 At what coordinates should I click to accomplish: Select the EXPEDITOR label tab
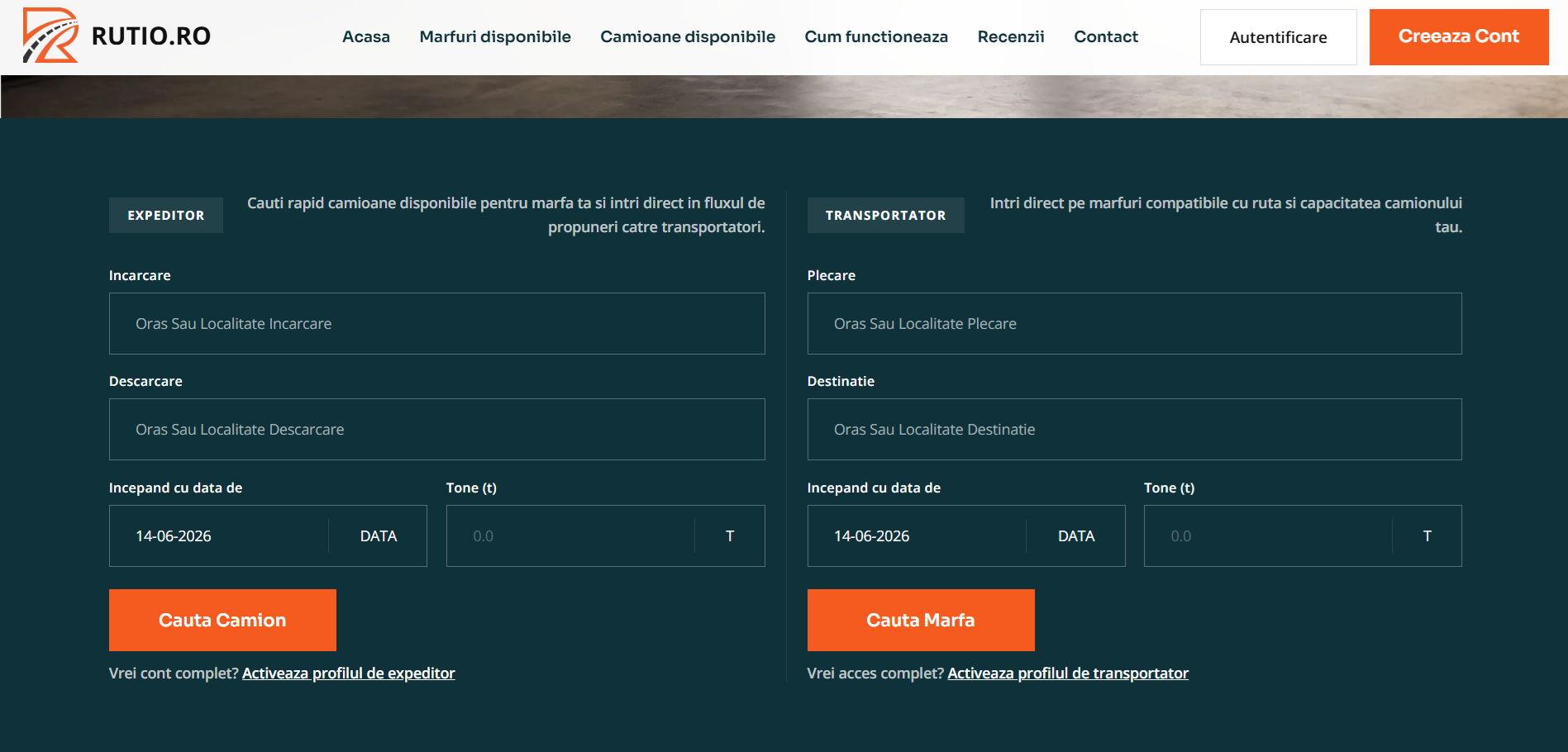tap(166, 215)
